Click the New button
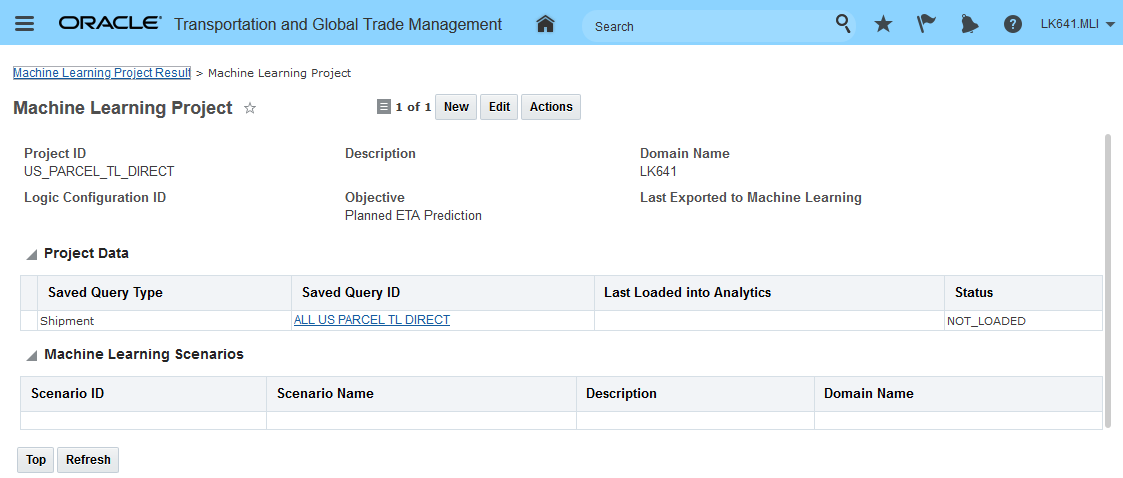1123x478 pixels. pos(456,107)
